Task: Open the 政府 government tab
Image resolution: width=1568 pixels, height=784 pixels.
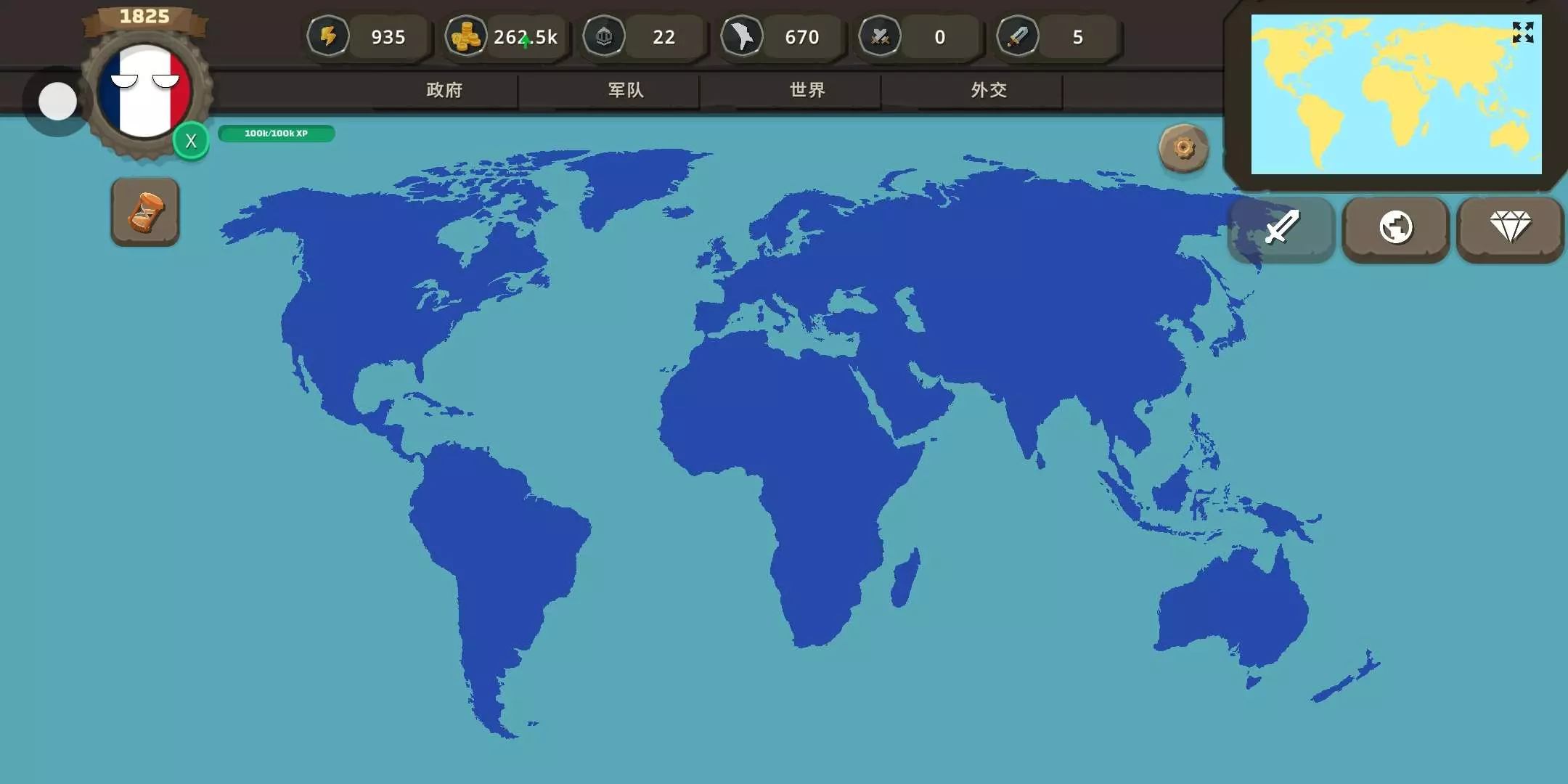Action: pyautogui.click(x=444, y=90)
